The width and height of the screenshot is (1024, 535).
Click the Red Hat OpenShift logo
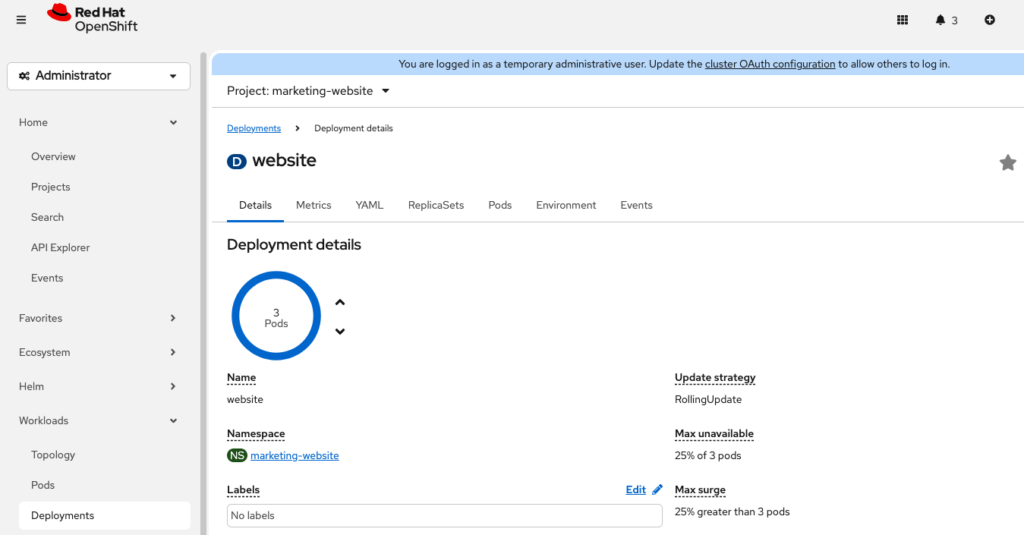92,18
